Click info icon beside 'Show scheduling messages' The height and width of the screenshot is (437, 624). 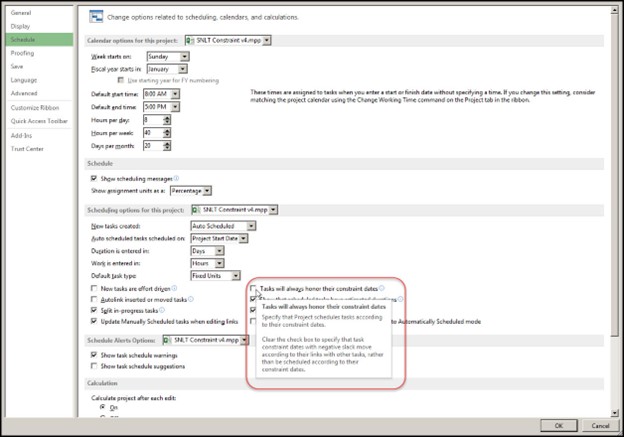pyautogui.click(x=175, y=178)
